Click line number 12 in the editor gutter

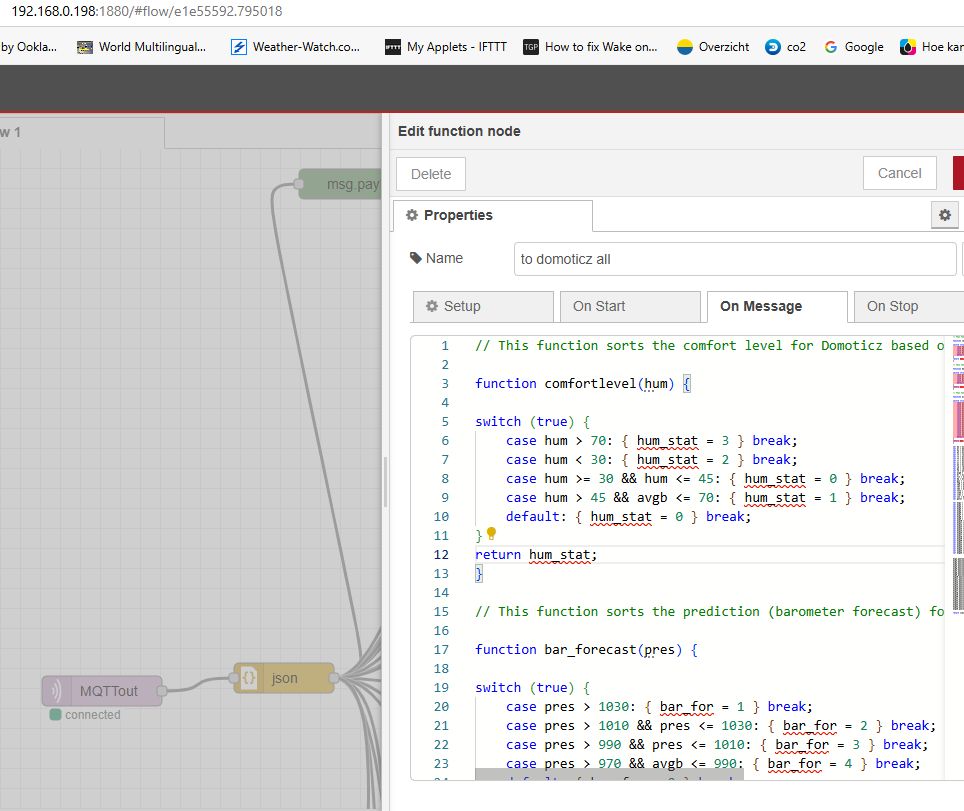[441, 555]
